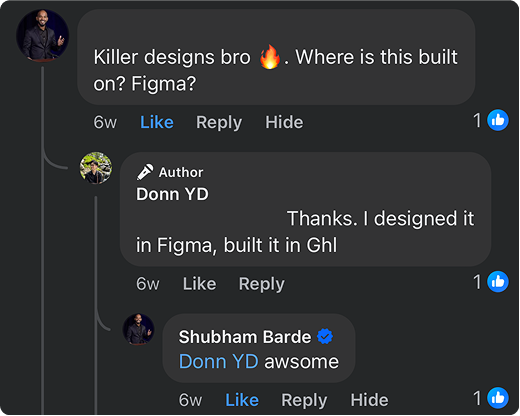This screenshot has height=416, width=520.
Task: Open Donn YD's profile avatar
Action: tap(96, 168)
